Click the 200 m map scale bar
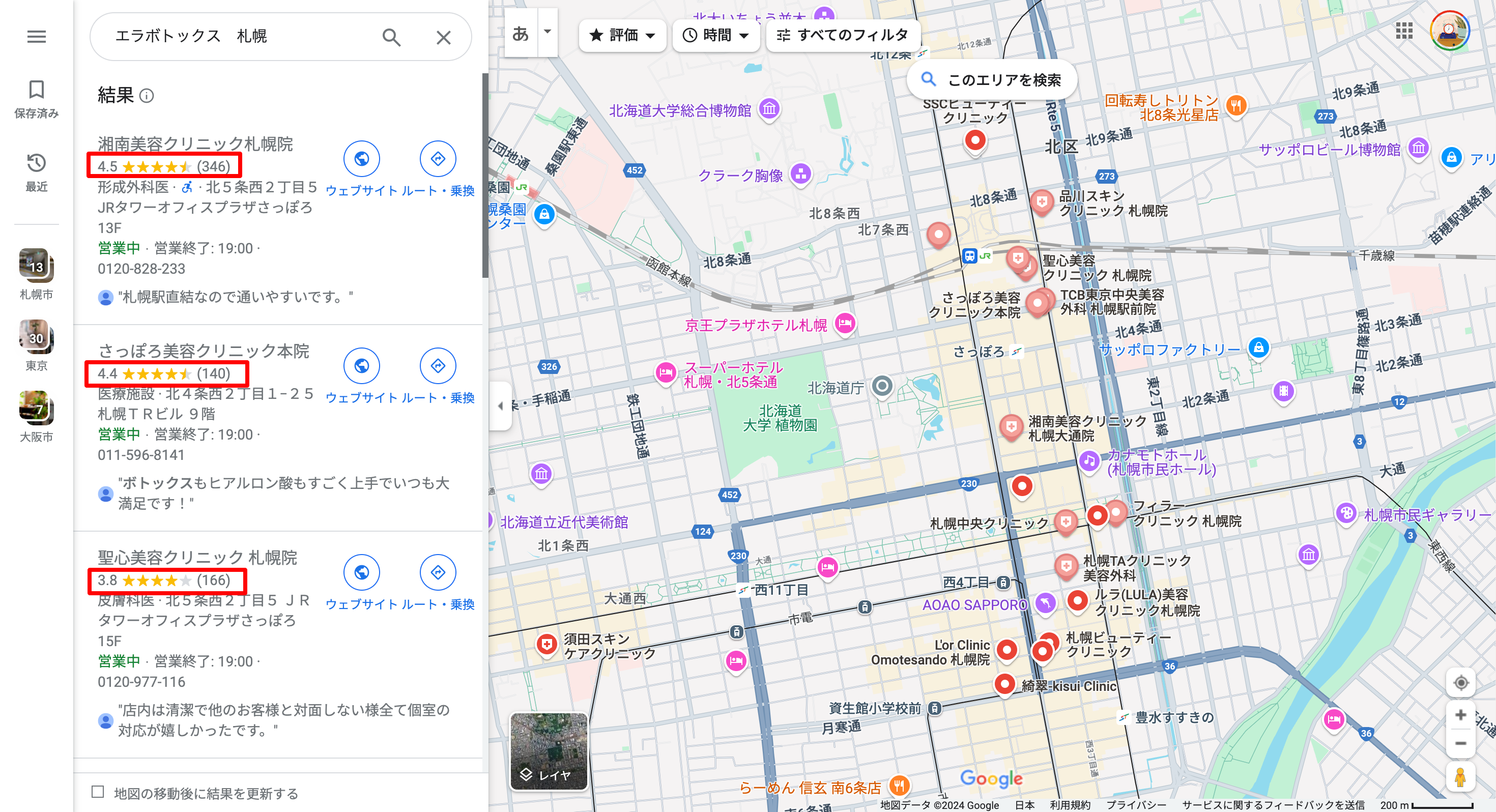The width and height of the screenshot is (1496, 812). (1426, 805)
